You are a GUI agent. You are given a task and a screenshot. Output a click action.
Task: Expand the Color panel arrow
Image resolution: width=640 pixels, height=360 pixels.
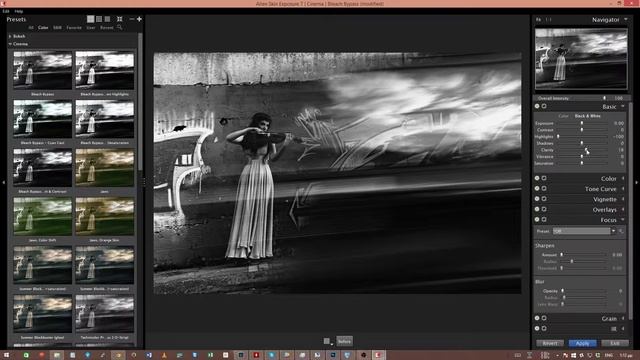(x=623, y=178)
